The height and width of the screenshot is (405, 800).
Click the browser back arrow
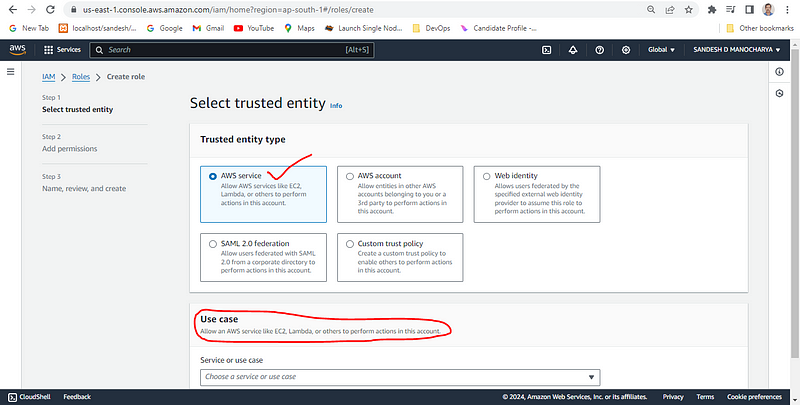point(13,10)
